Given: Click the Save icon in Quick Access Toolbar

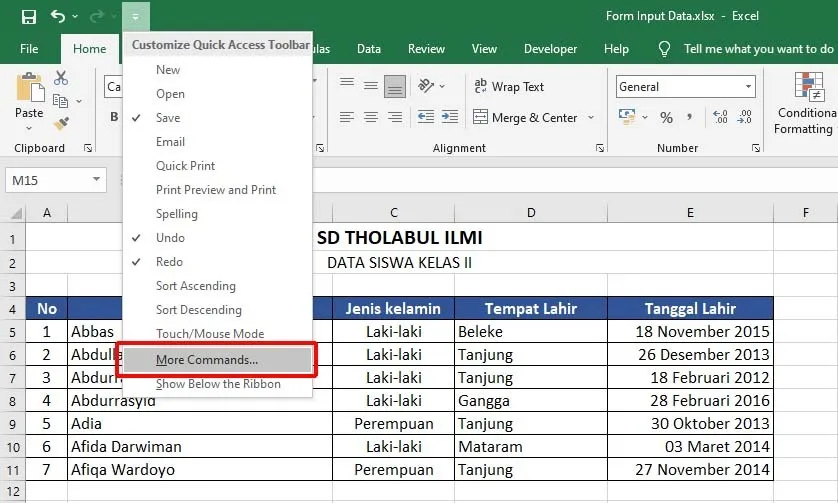Looking at the screenshot, I should (28, 17).
